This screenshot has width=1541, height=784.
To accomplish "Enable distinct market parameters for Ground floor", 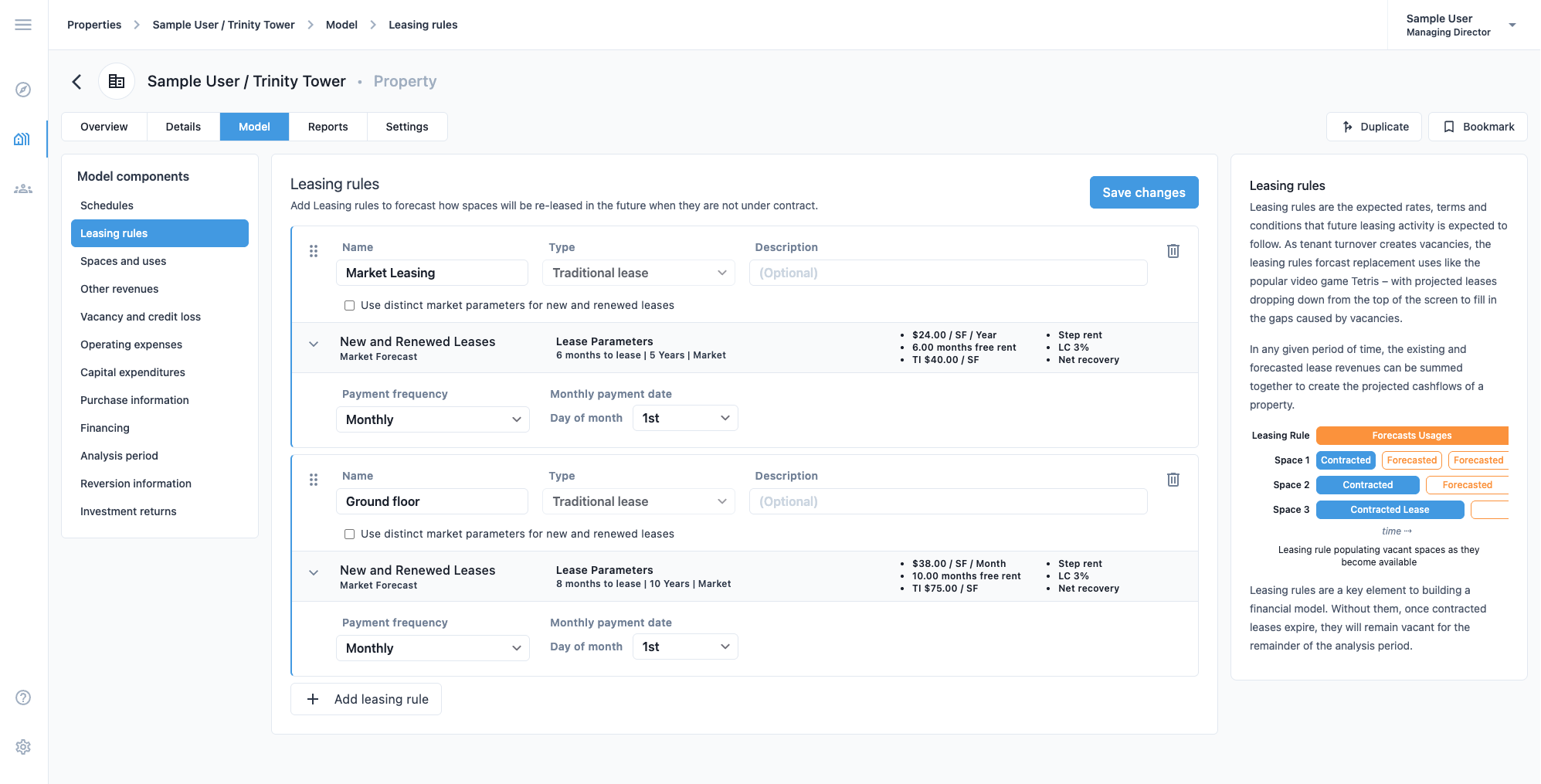I will pos(349,534).
